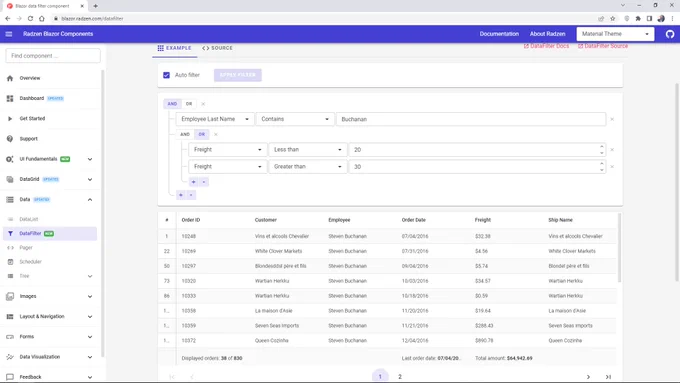Open the Material Theme dropdown

(x=615, y=34)
